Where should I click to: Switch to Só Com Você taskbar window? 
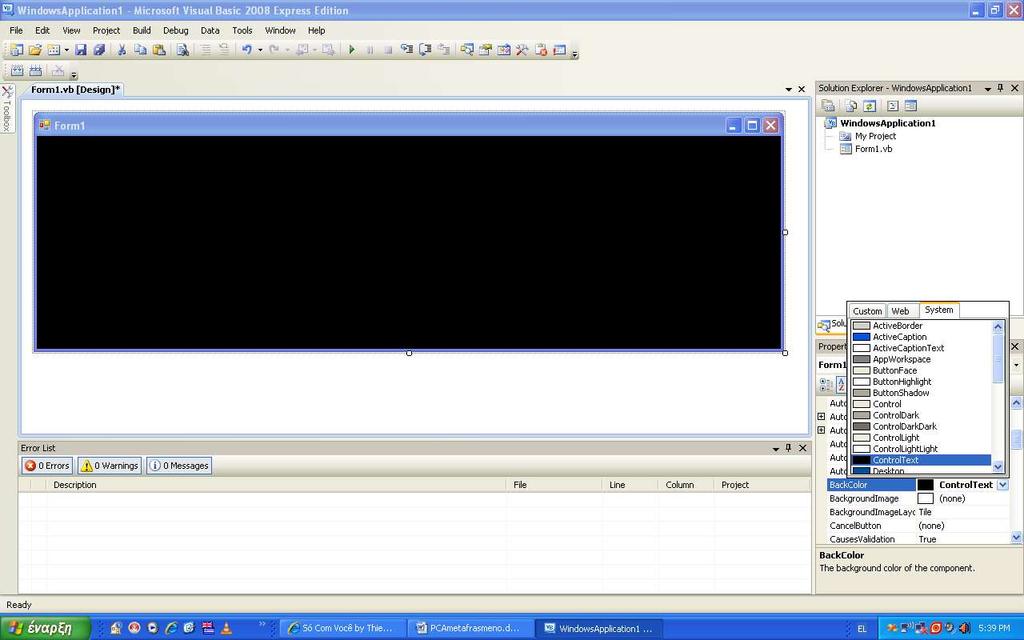point(344,628)
